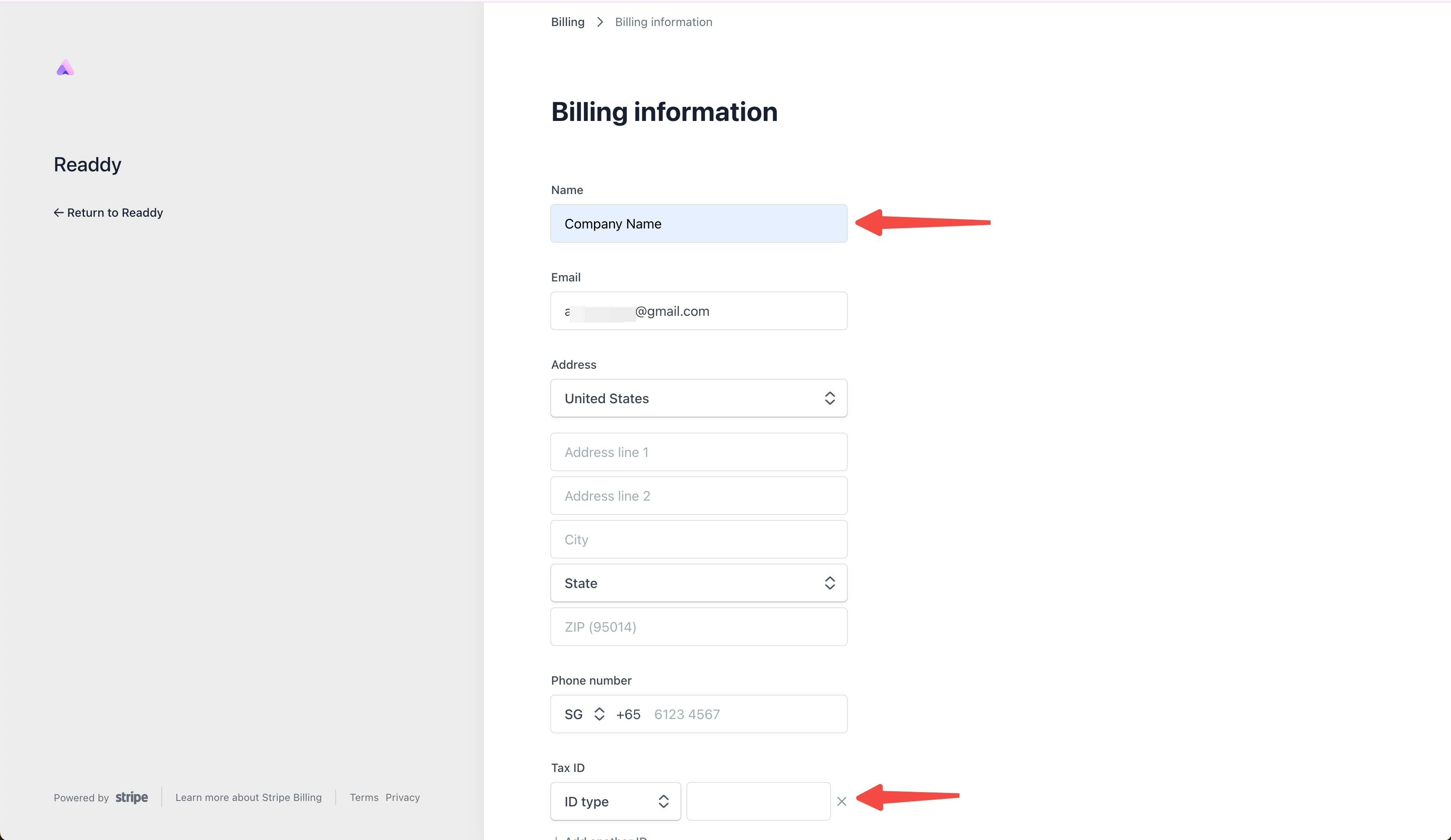
Task: Click the back arrow beside Return to Readdy
Action: click(58, 213)
